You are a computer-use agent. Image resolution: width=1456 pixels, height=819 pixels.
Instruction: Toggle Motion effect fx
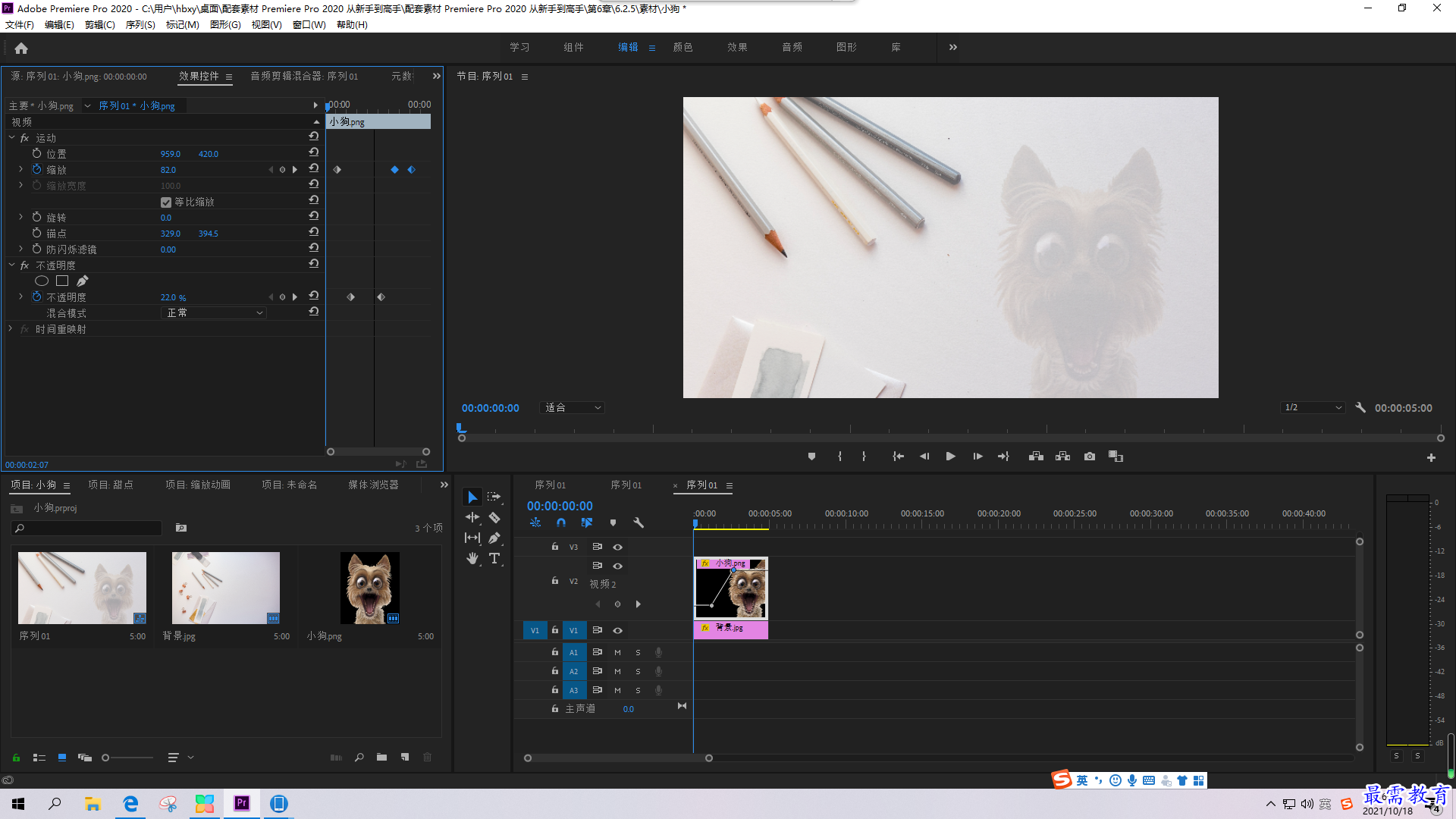click(x=24, y=138)
